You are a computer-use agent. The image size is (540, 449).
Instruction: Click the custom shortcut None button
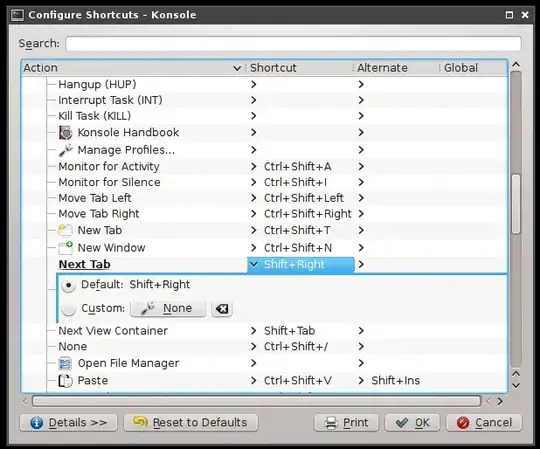[x=168, y=309]
